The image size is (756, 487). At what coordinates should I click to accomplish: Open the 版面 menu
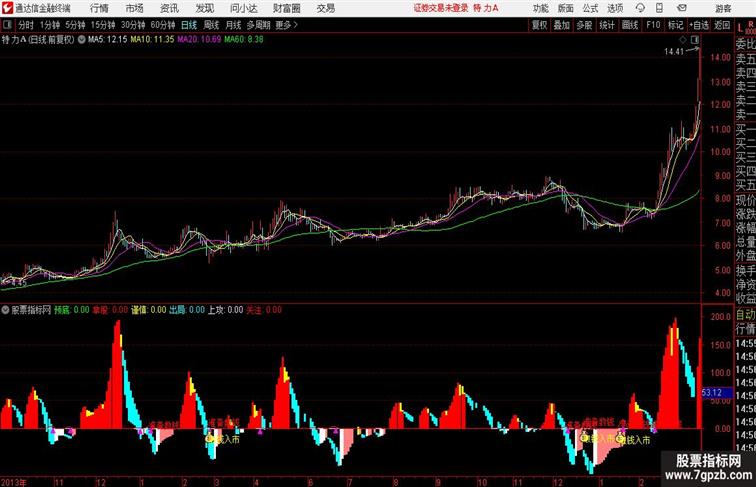coord(566,8)
